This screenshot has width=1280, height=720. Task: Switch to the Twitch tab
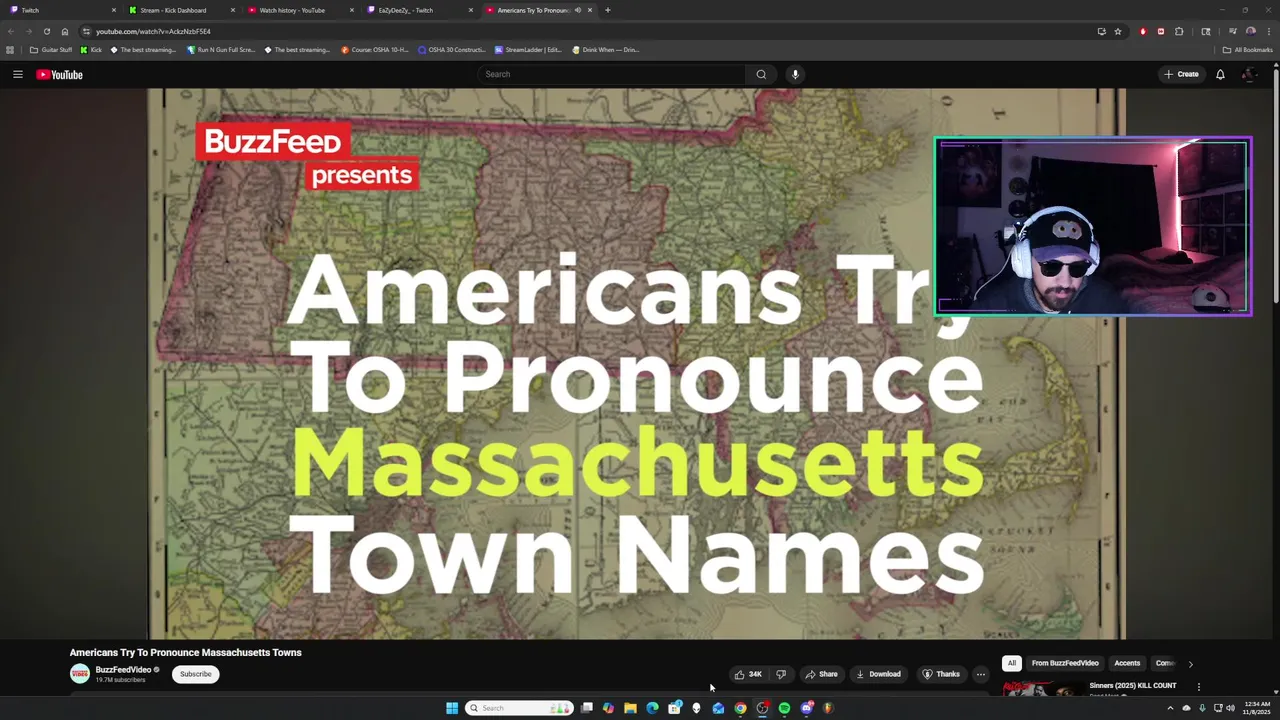pyautogui.click(x=60, y=10)
